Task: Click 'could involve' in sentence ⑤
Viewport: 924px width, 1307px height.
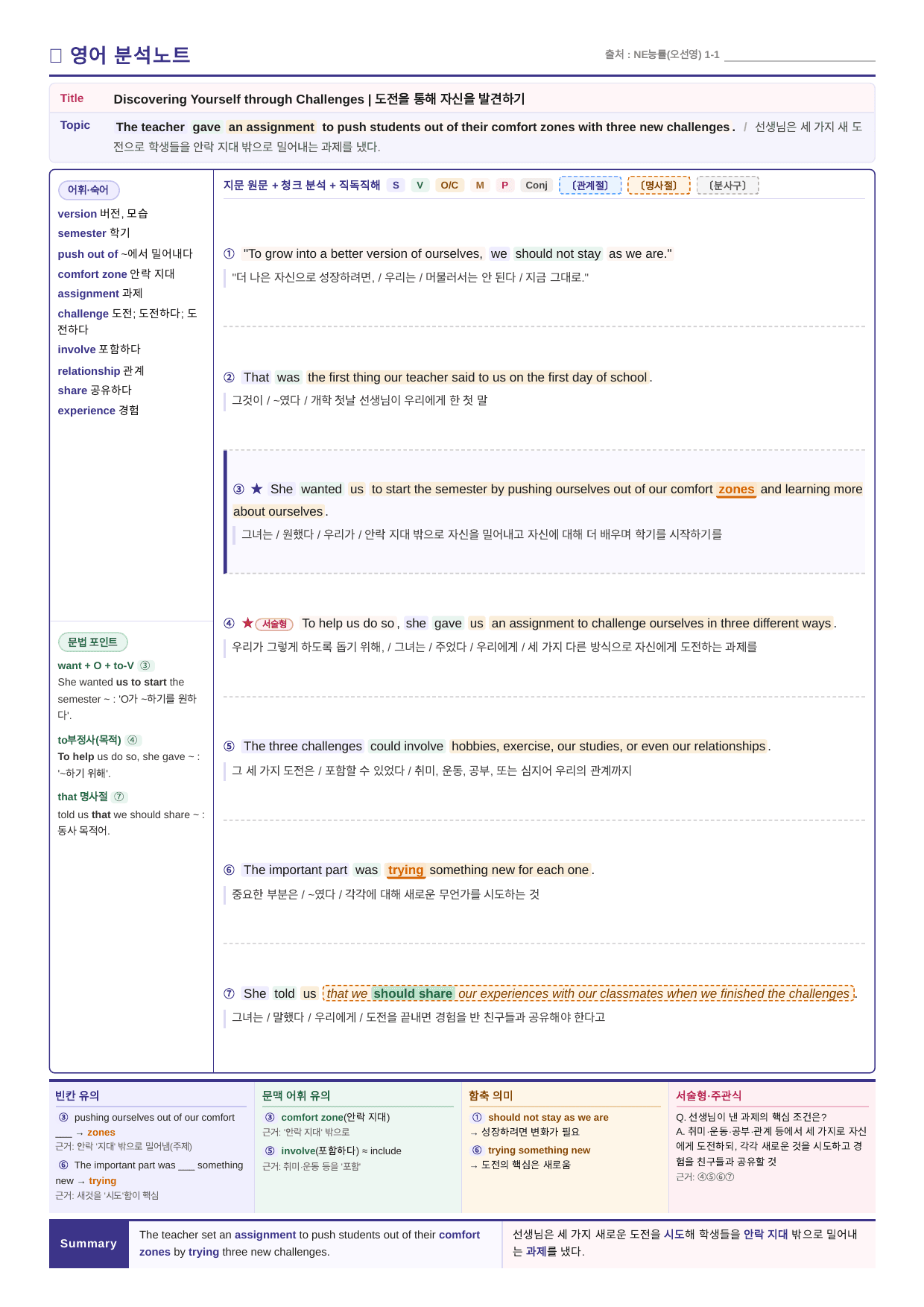Action: click(x=407, y=747)
